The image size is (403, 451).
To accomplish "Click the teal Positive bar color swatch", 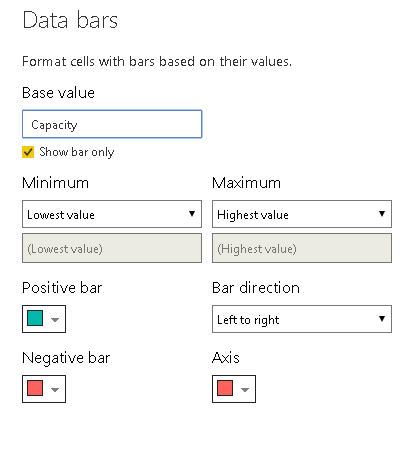I will [x=35, y=318].
